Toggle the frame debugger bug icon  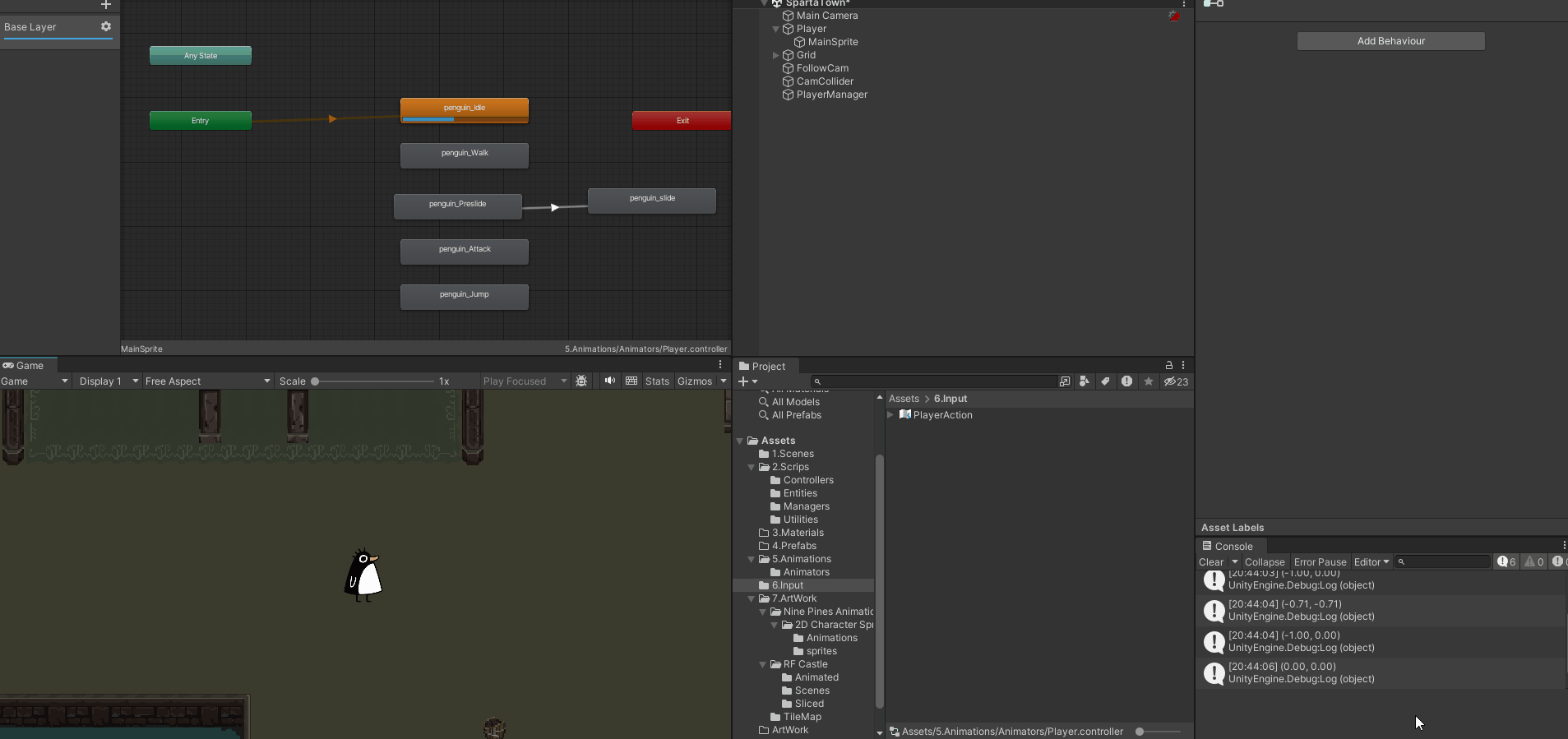click(581, 381)
